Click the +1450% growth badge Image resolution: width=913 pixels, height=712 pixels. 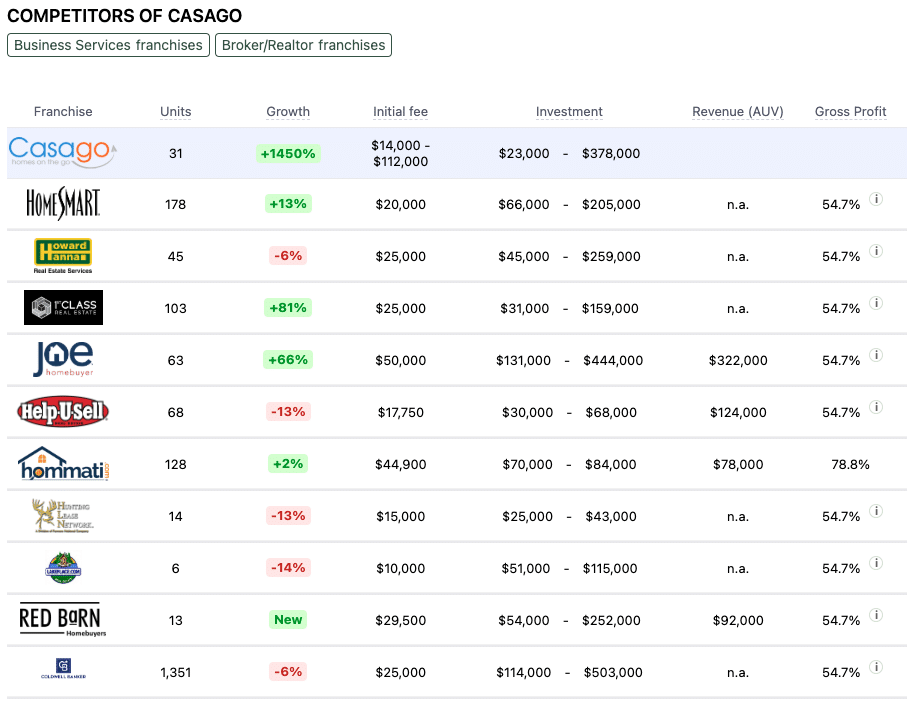click(x=288, y=153)
